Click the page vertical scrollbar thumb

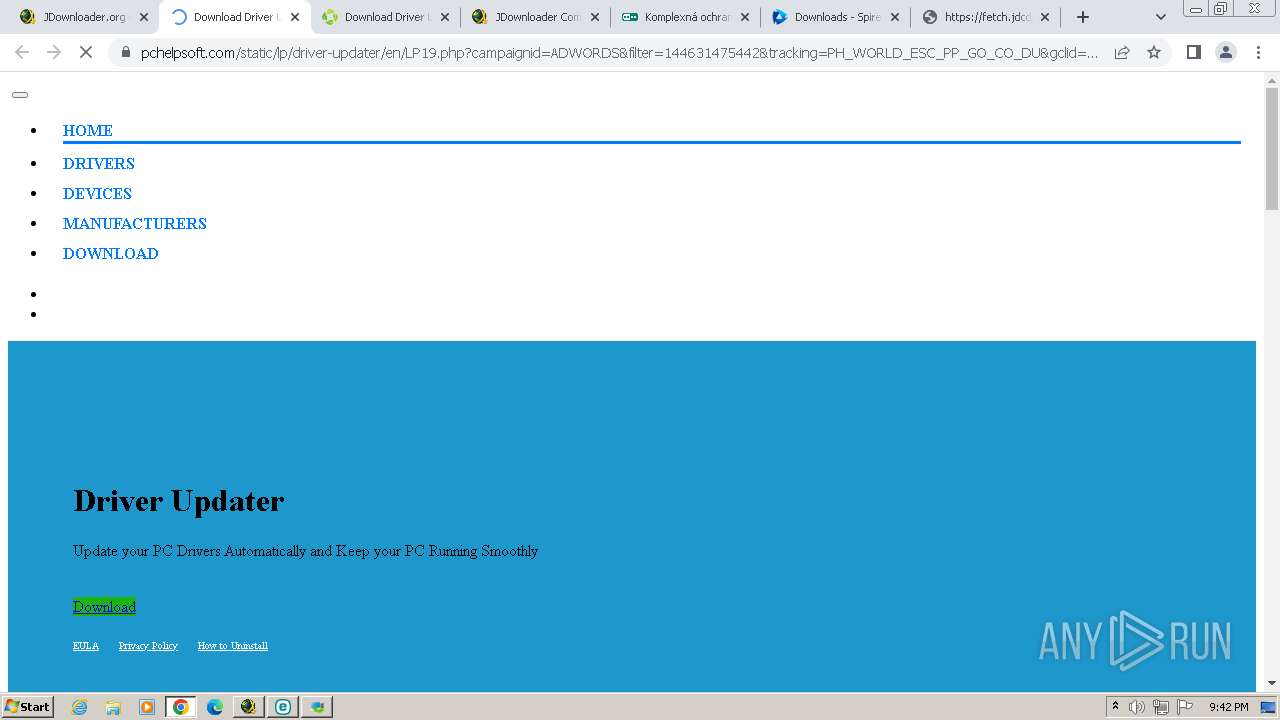coord(1272,148)
